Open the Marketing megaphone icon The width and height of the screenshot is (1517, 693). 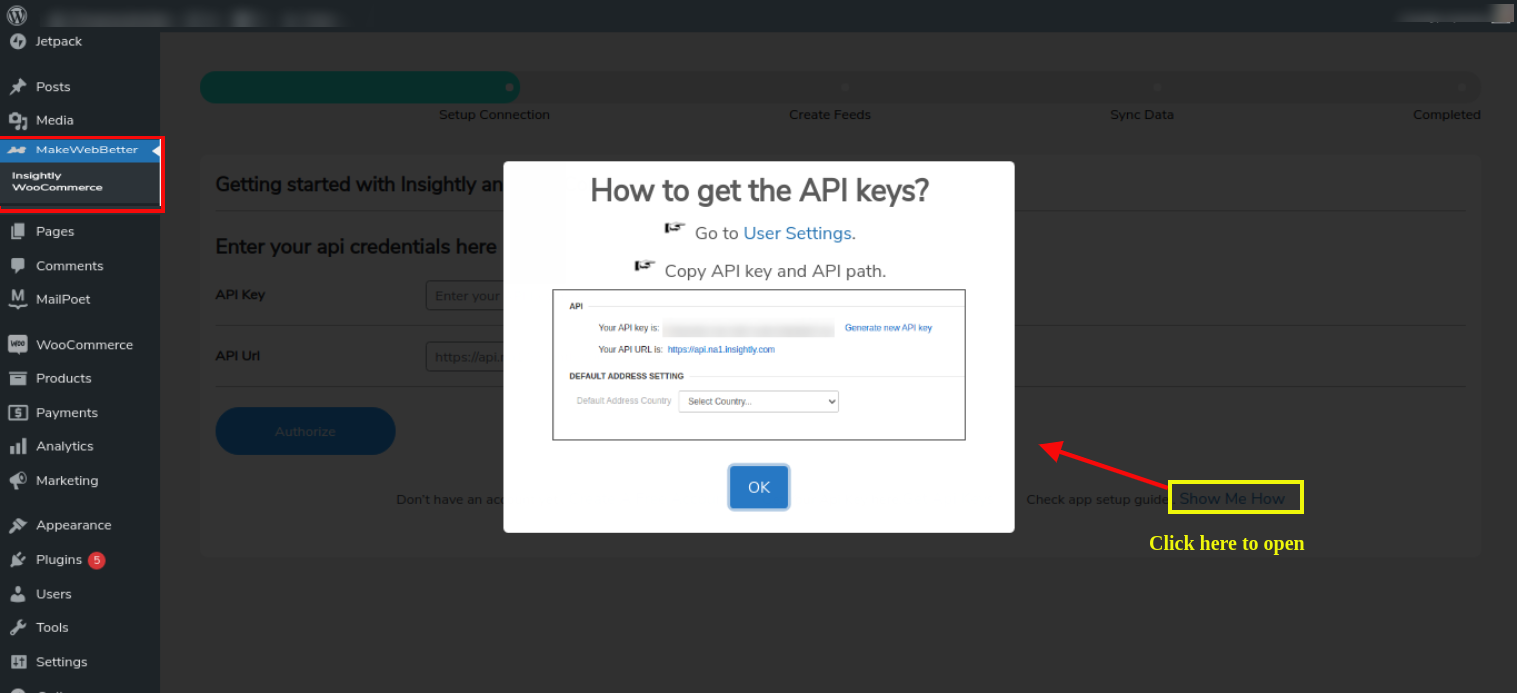click(x=18, y=480)
